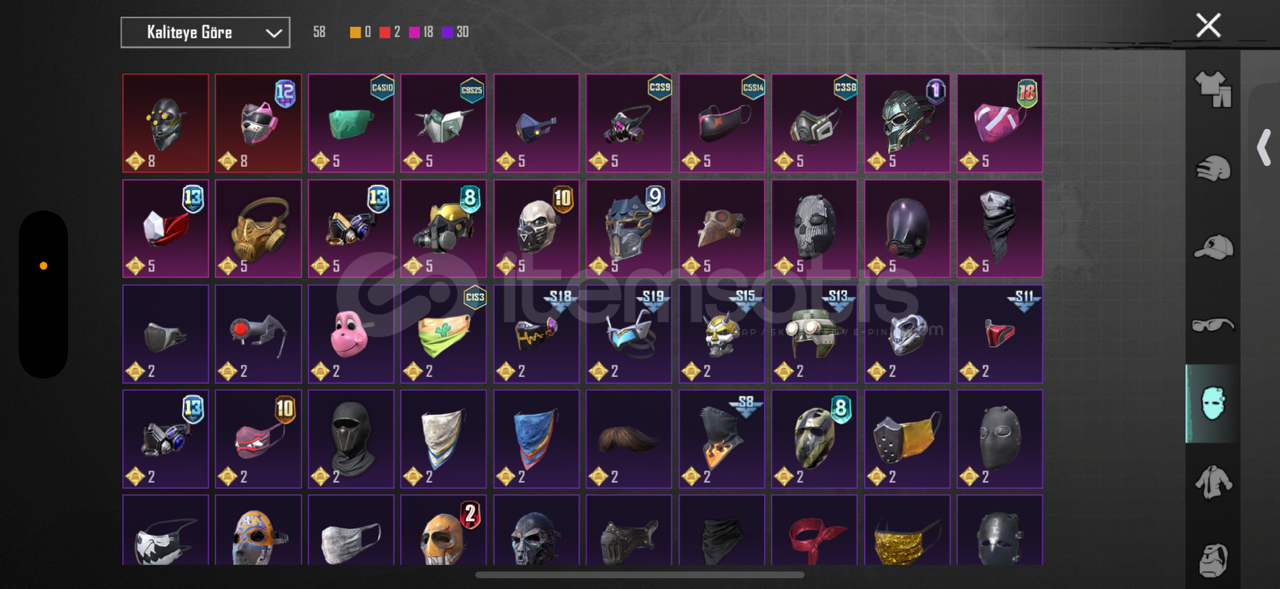This screenshot has height=589, width=1280.
Task: Click the chevron arrow in the sort box
Action: [273, 33]
